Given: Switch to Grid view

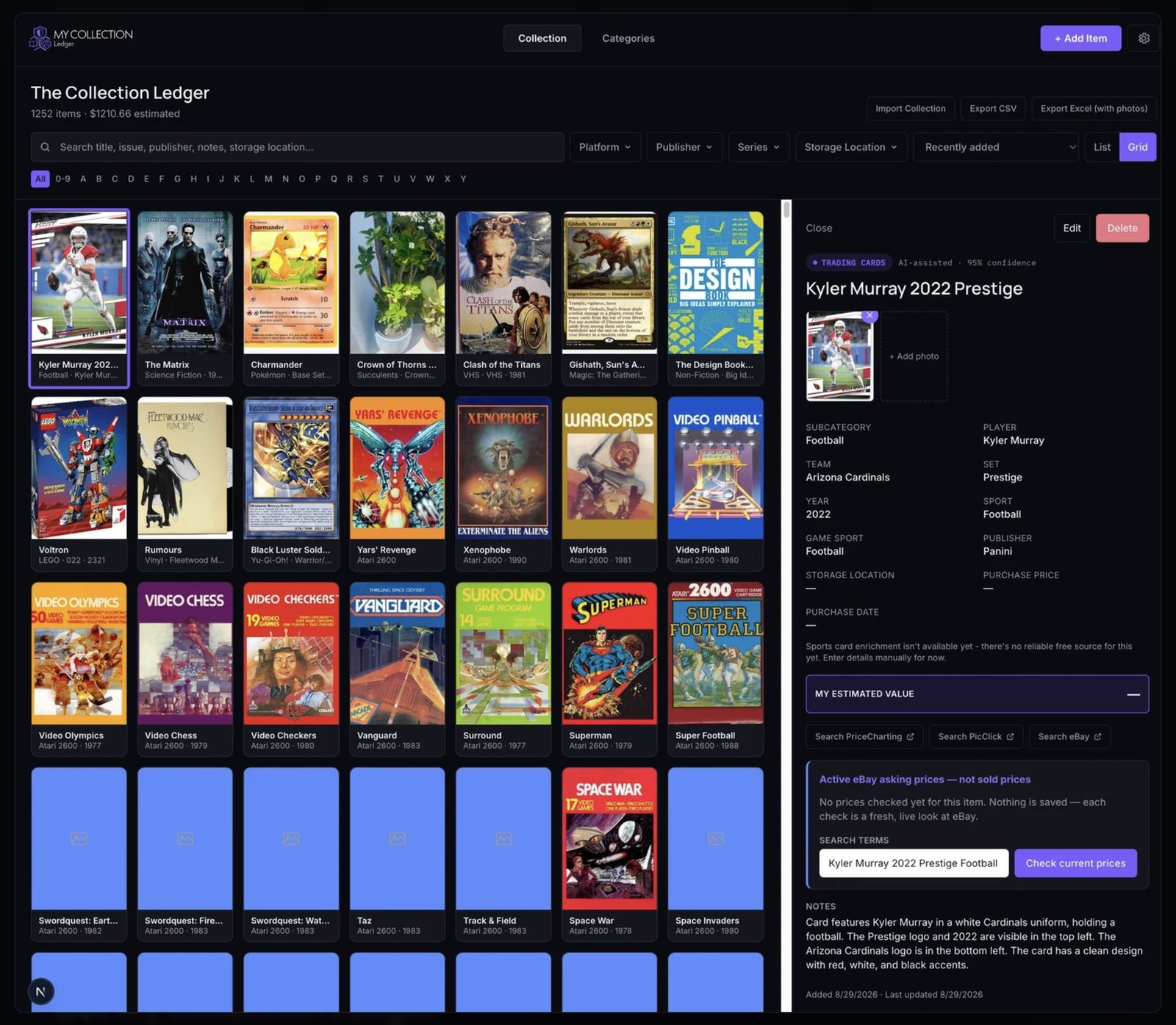Looking at the screenshot, I should (x=1137, y=147).
